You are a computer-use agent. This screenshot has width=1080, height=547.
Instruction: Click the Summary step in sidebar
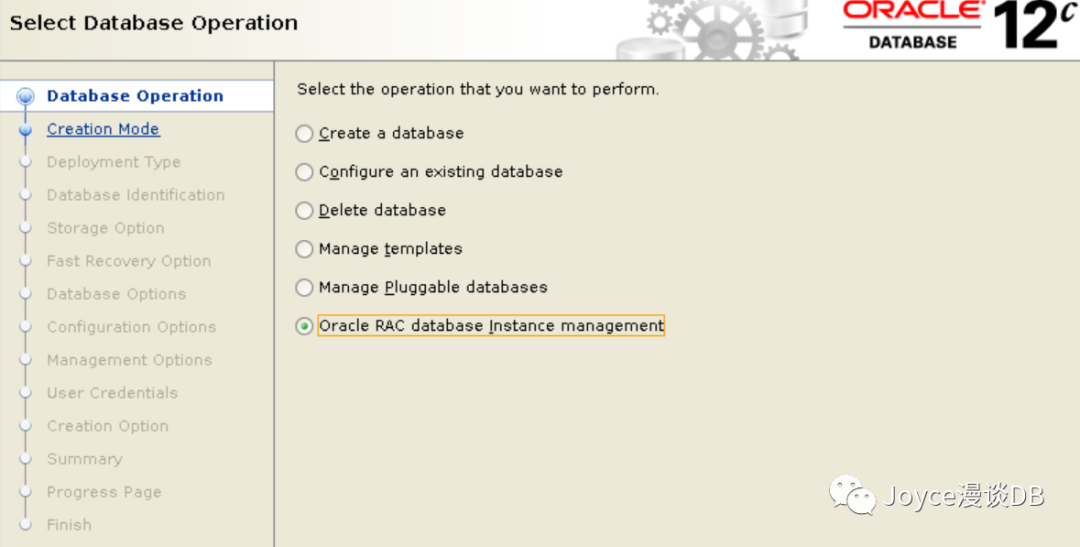(84, 459)
